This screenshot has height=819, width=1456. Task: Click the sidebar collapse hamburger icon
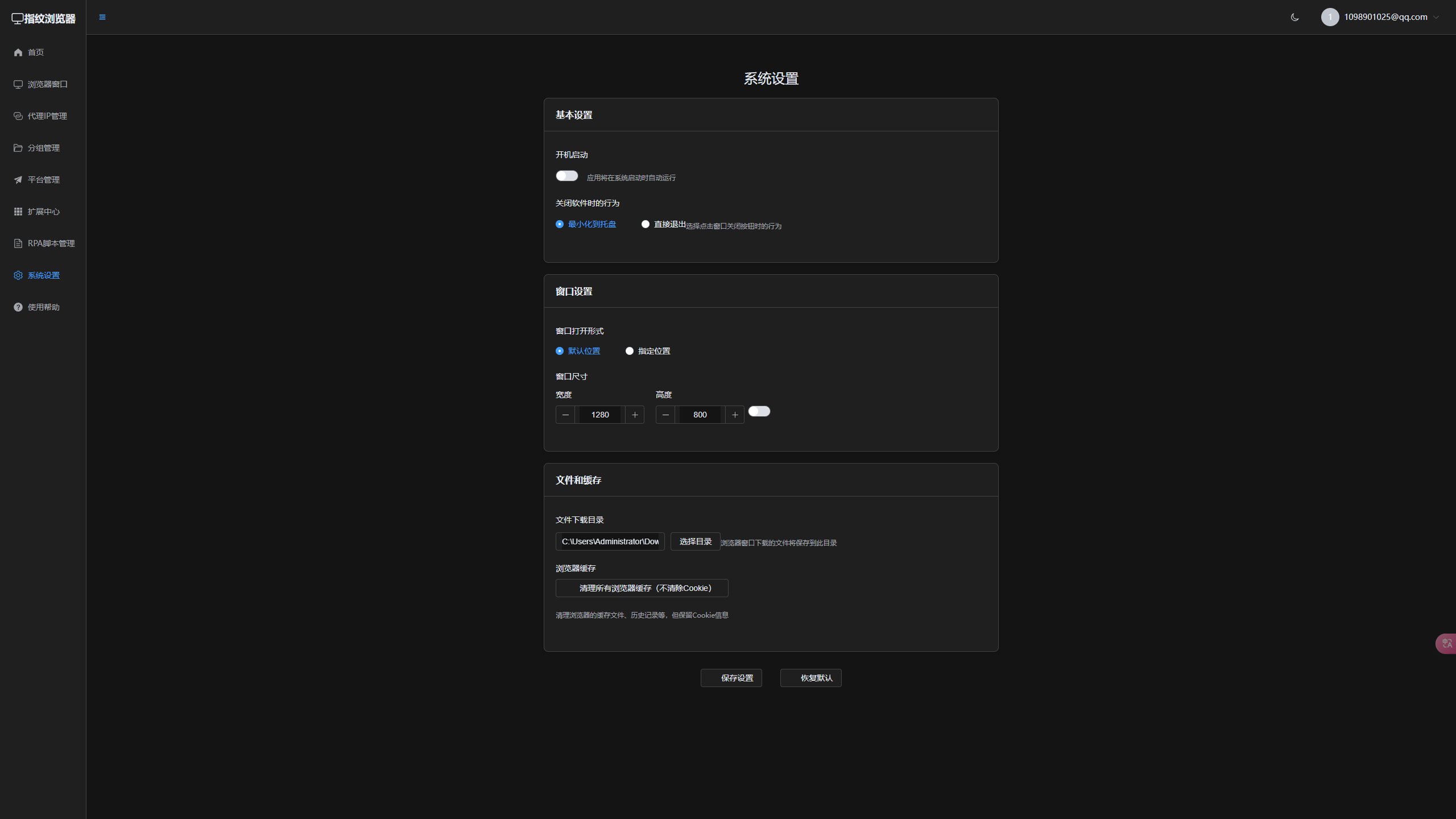click(102, 17)
